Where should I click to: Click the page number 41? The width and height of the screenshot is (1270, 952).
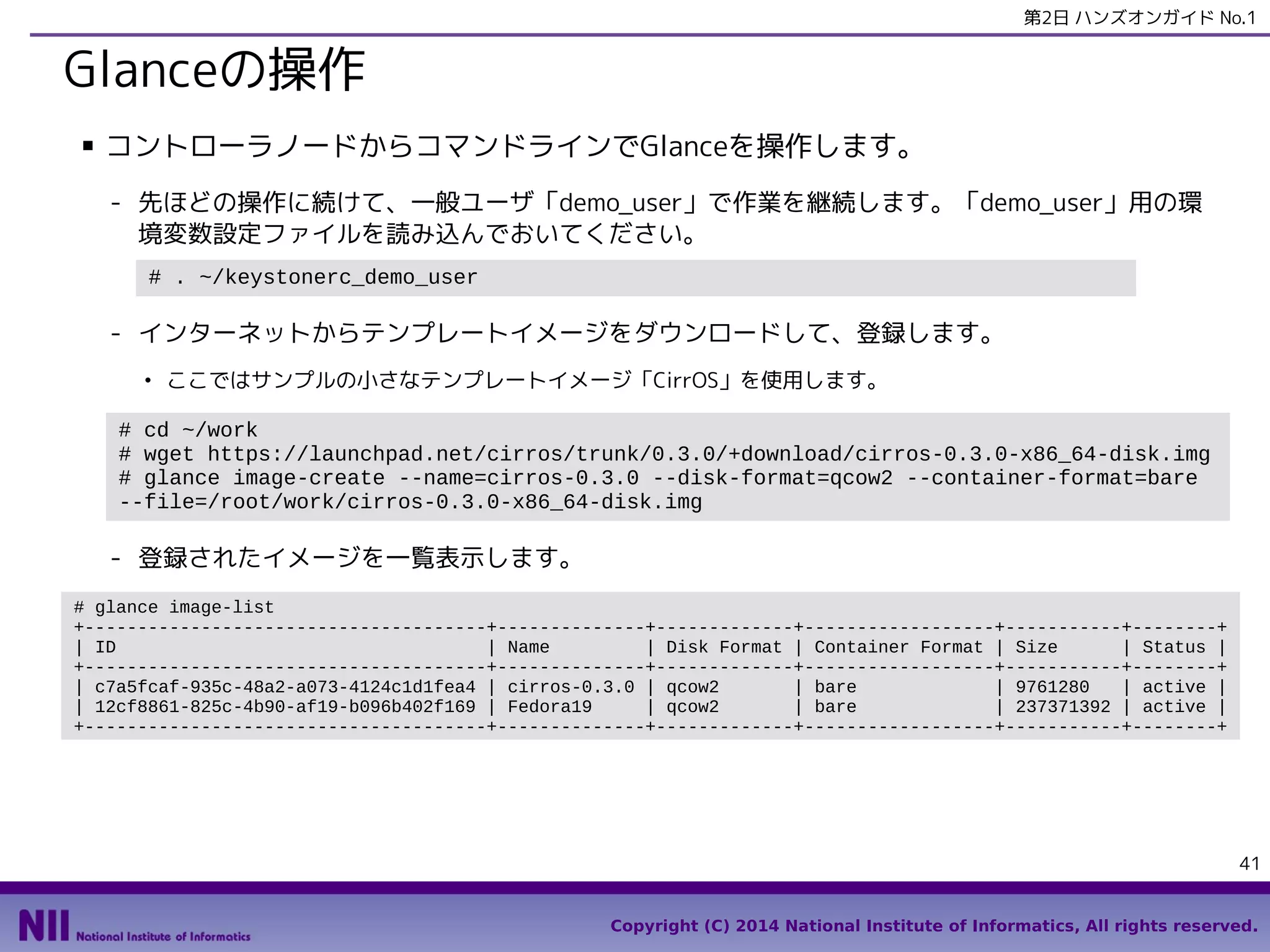[1249, 863]
